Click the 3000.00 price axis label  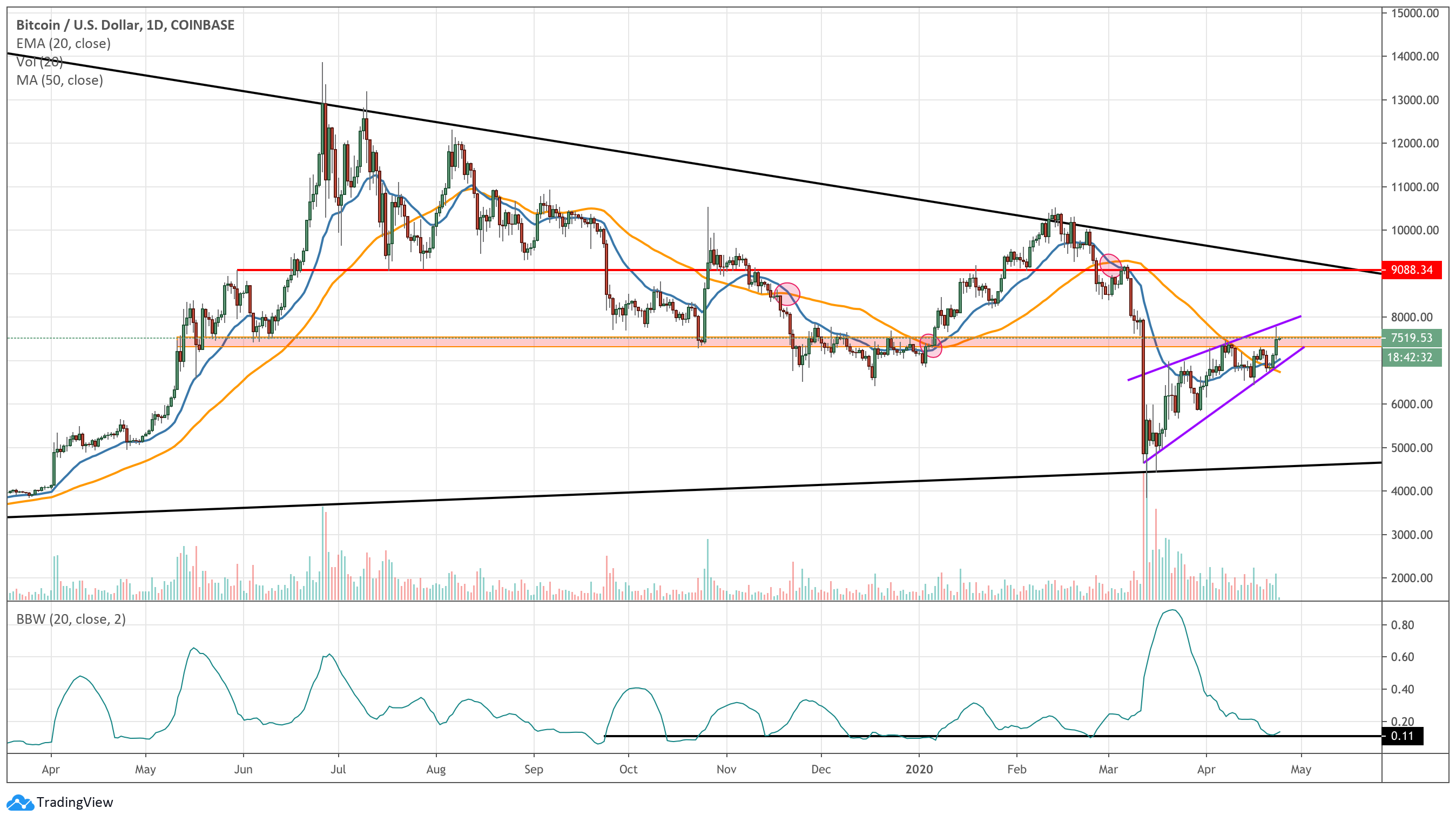coord(1411,535)
